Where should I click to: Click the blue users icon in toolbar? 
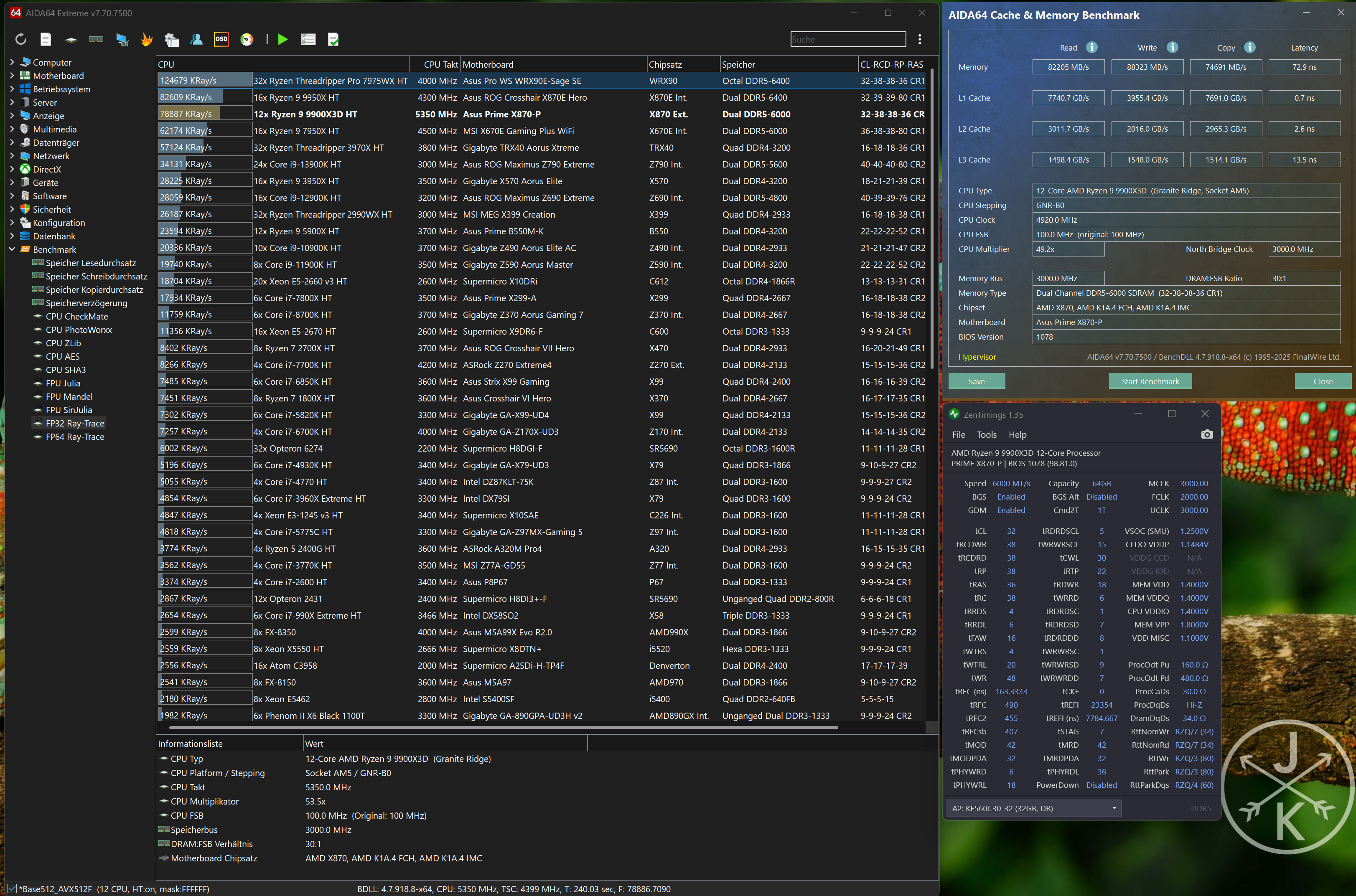point(197,39)
